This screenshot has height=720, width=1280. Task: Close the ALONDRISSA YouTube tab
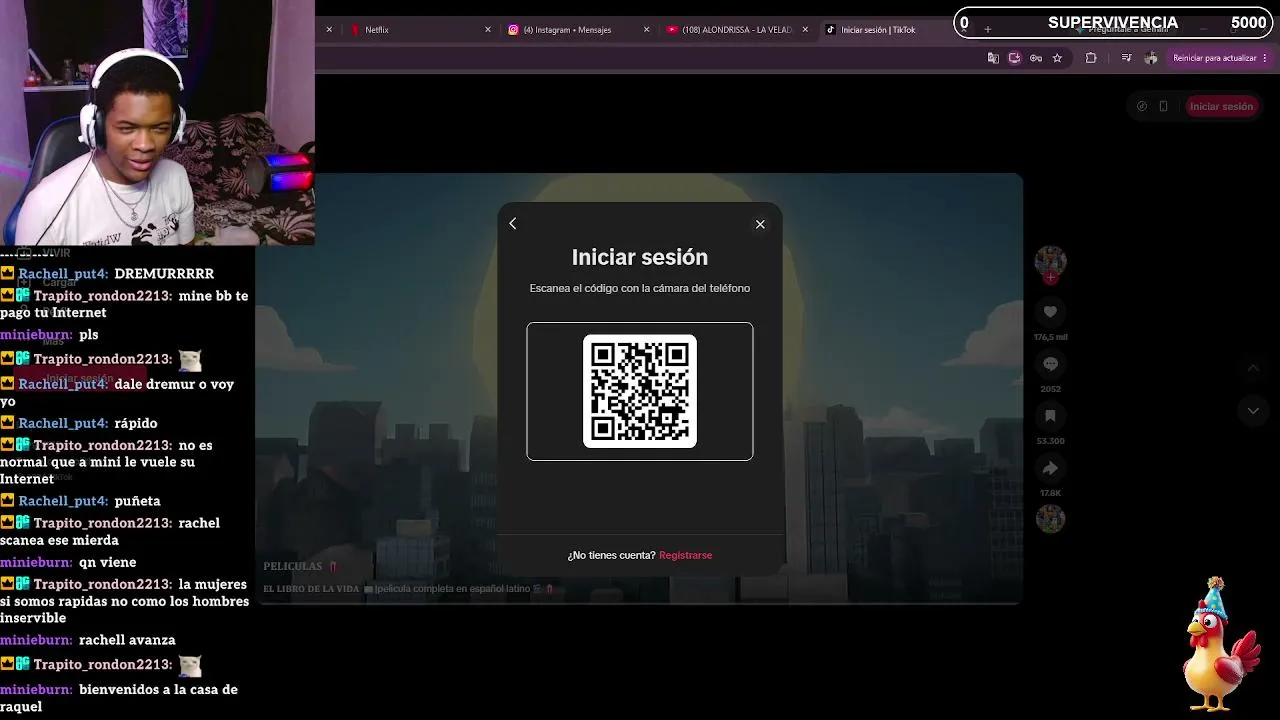tap(806, 30)
